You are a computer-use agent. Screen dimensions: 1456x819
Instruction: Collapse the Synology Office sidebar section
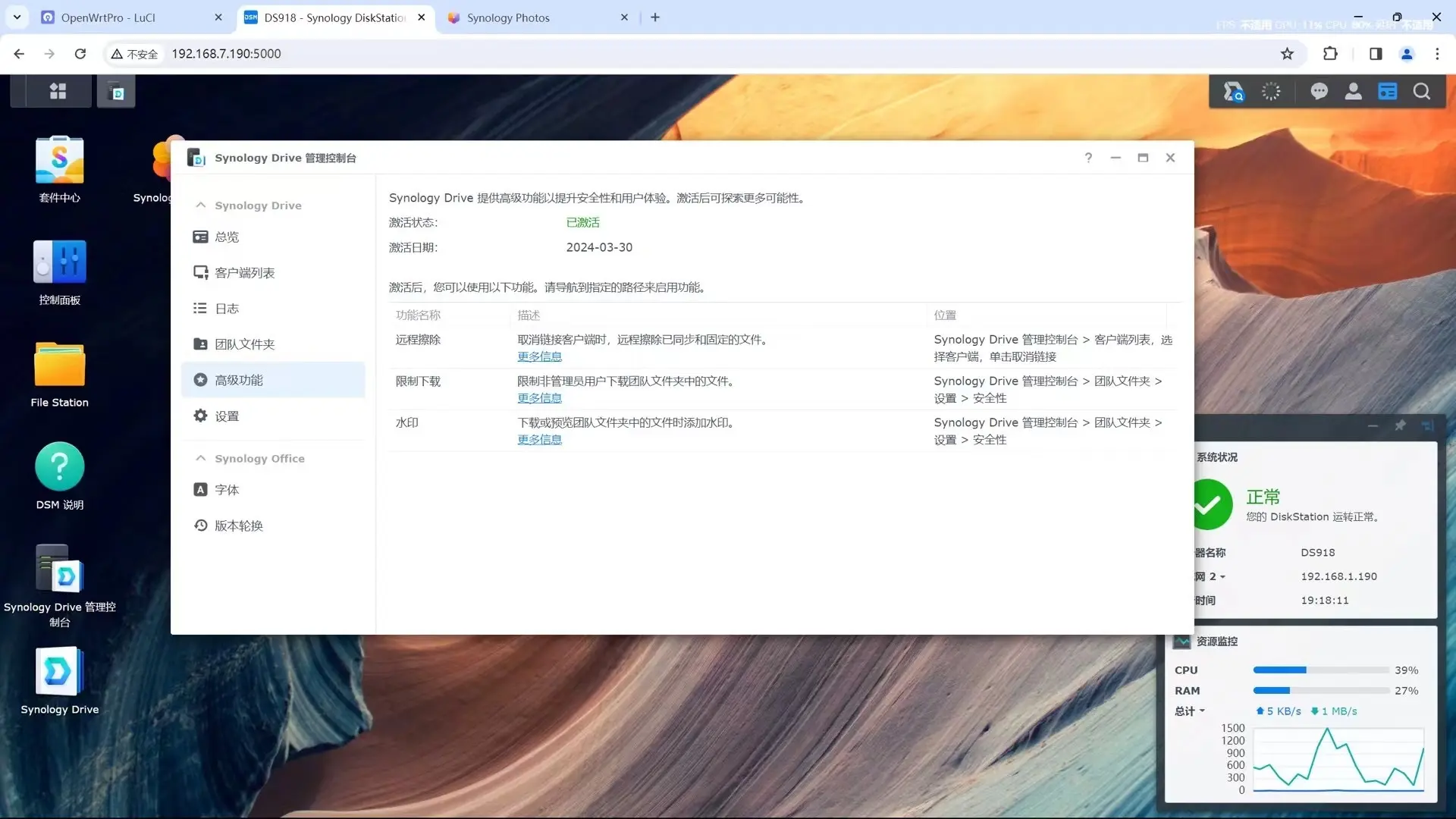(x=200, y=459)
